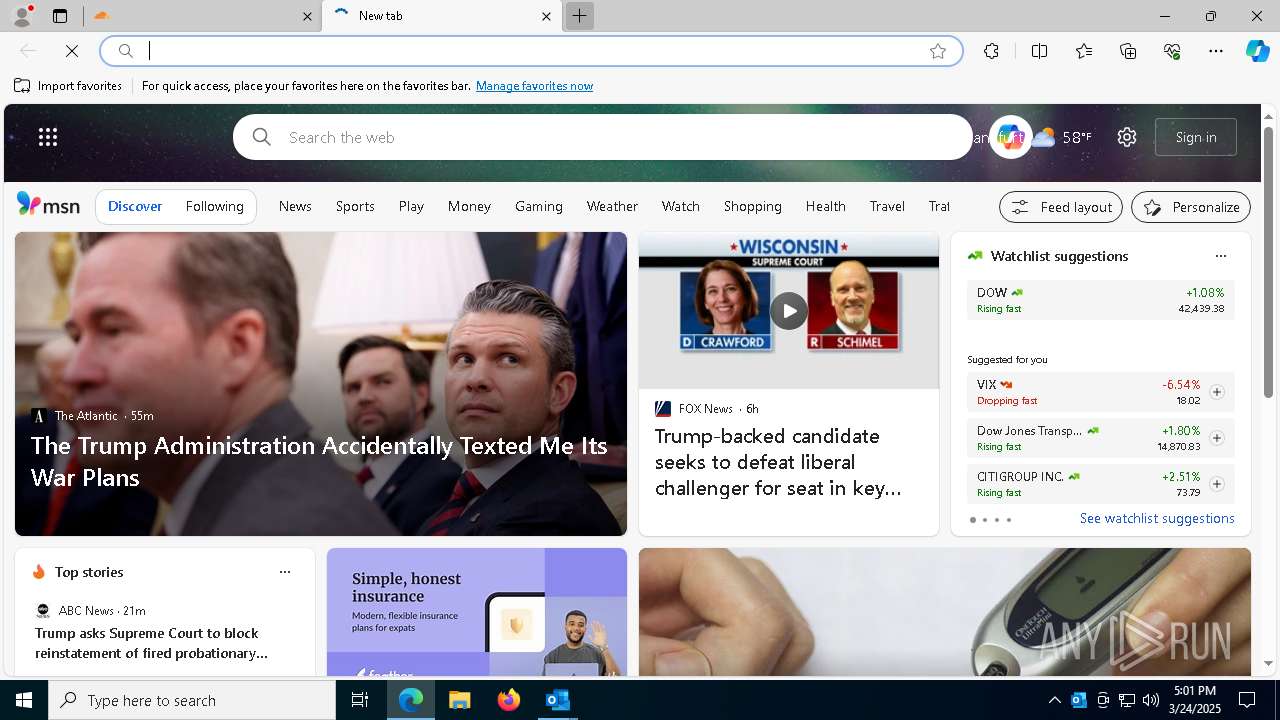Add CITIGROUP INC. to watchlist

1217,484
